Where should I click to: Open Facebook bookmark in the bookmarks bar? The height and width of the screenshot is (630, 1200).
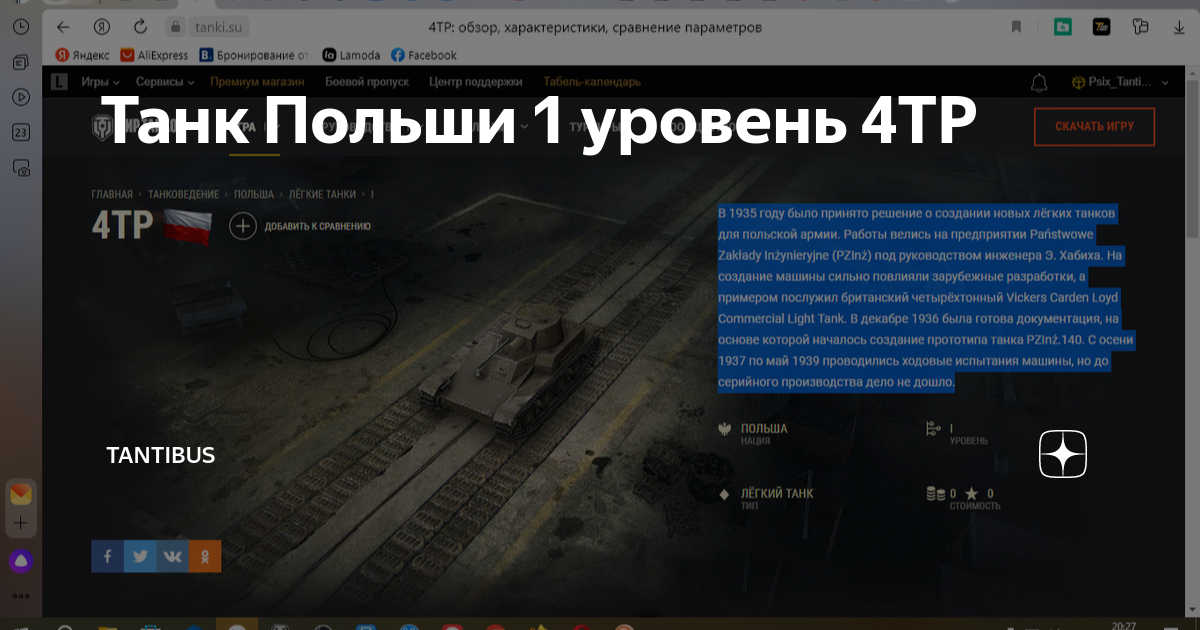point(424,55)
